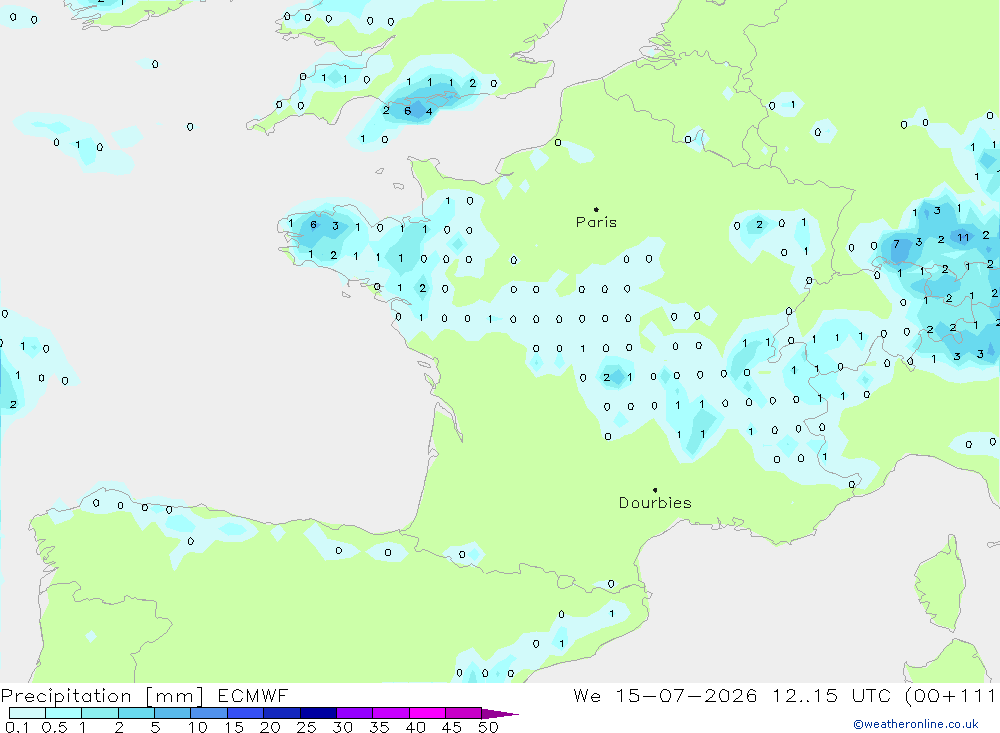Pick the legend swatch between 2 and 5
Image resolution: width=1000 pixels, height=733 pixels.
pos(136,713)
